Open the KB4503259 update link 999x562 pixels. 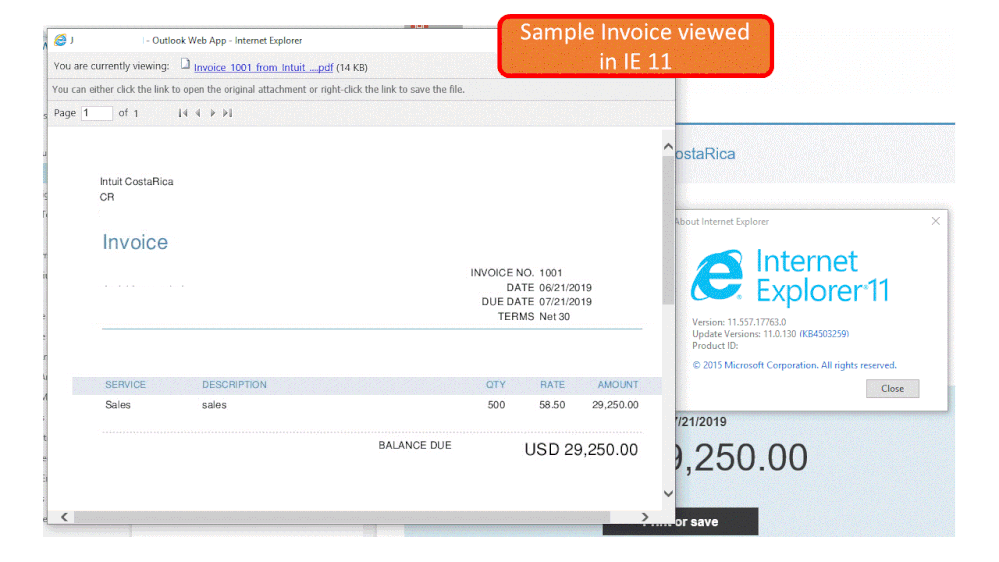[824, 334]
